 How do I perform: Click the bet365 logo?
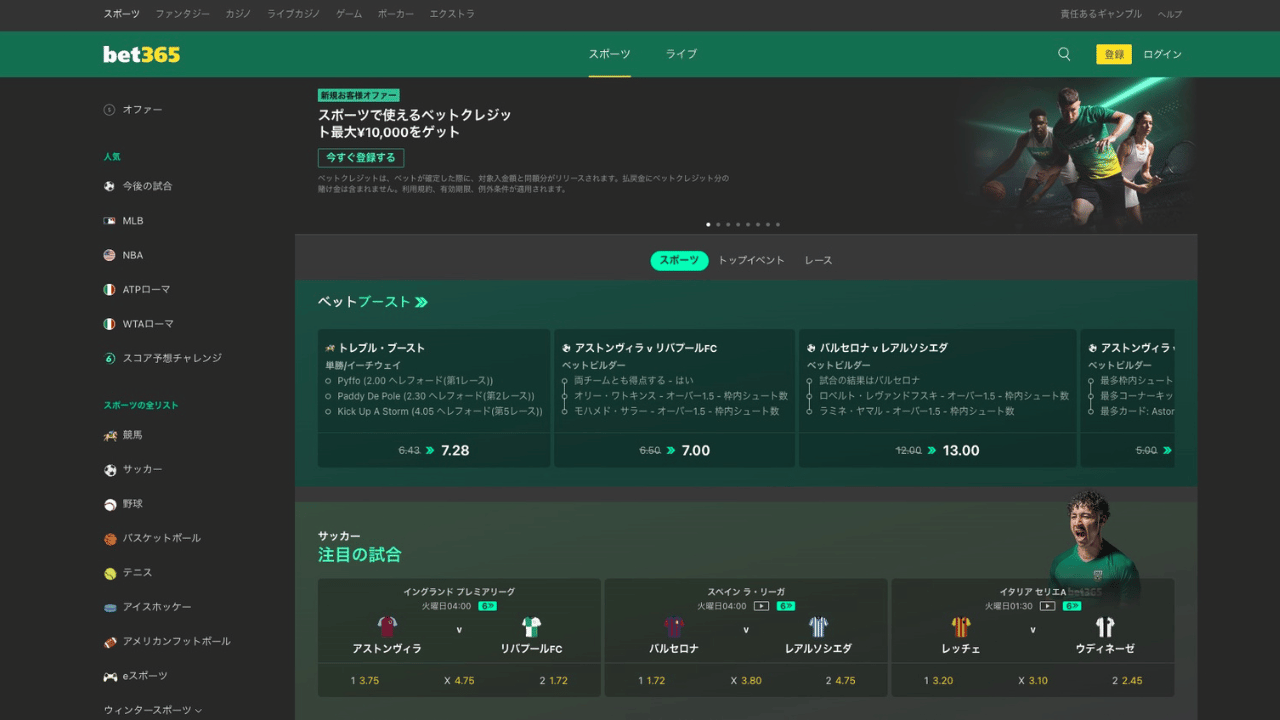[142, 54]
